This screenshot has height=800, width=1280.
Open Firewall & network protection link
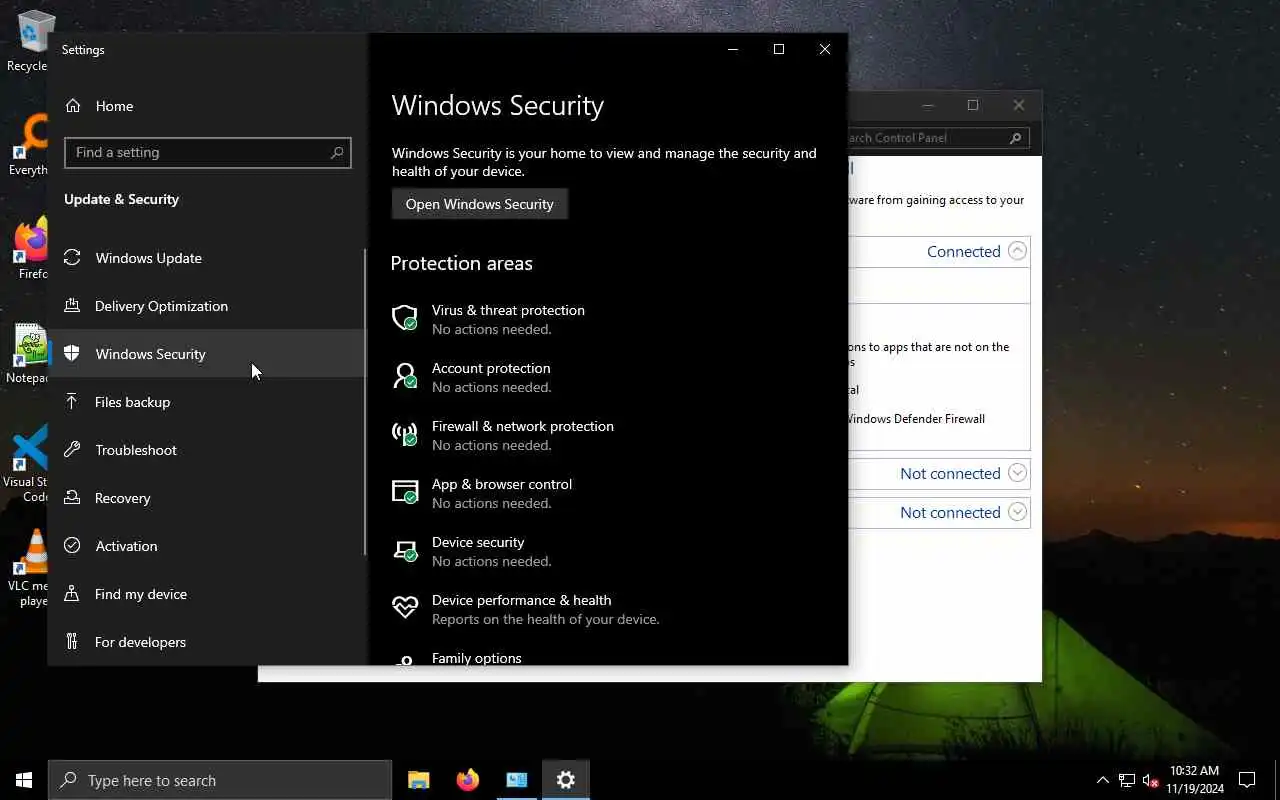pos(523,426)
